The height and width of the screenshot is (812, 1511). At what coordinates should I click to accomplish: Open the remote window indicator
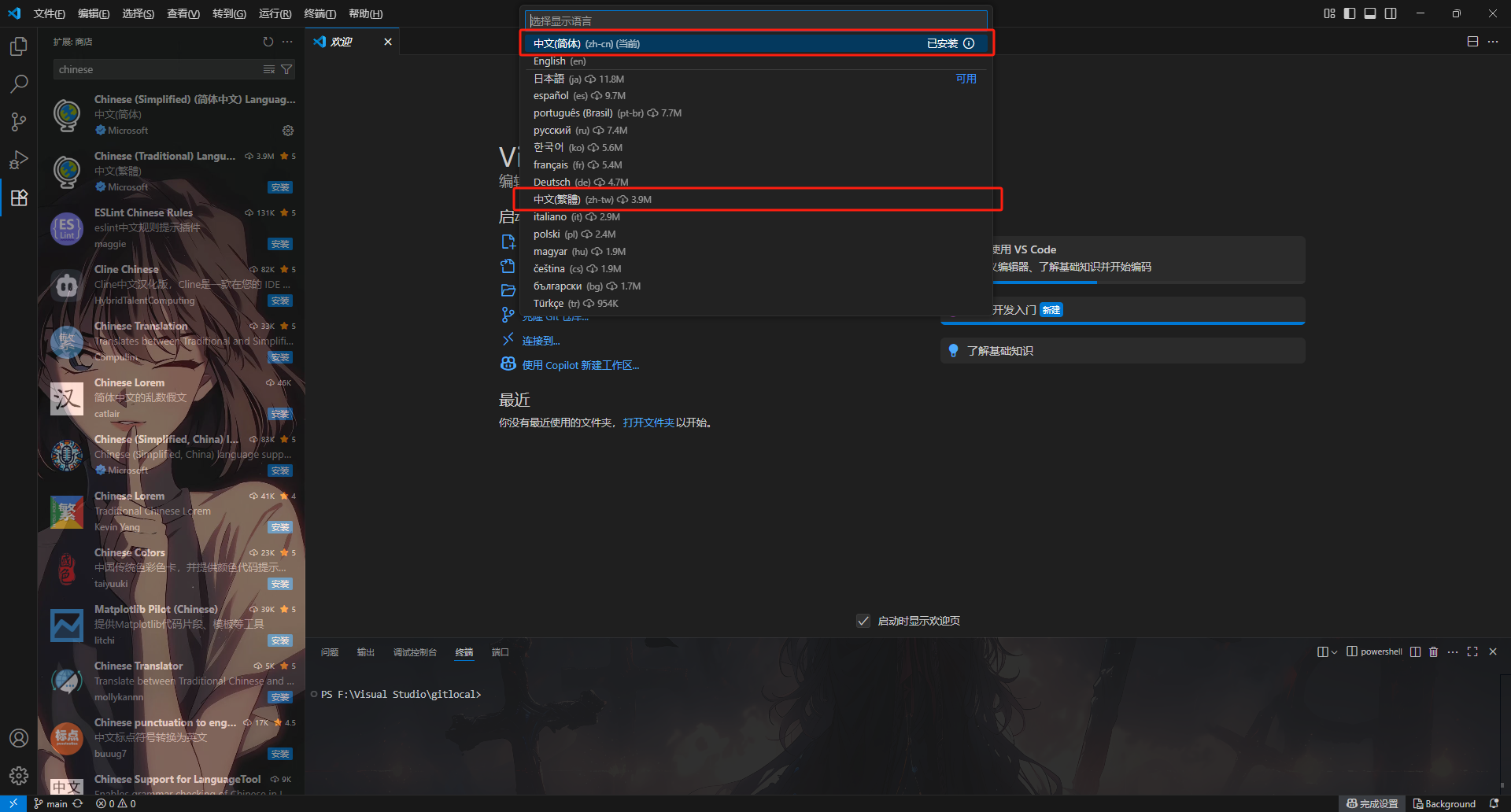point(13,803)
